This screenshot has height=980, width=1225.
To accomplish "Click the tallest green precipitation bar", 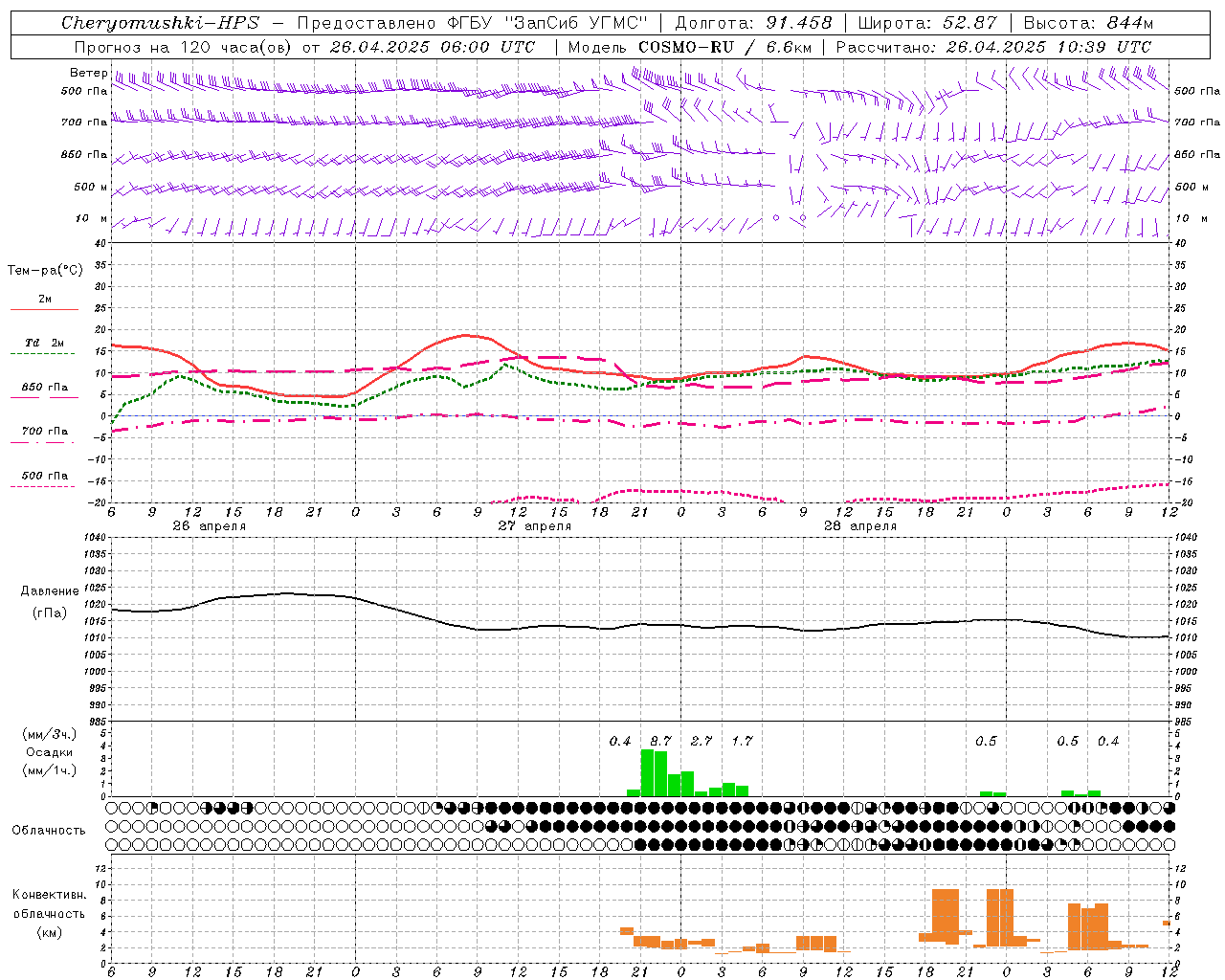I will click(x=647, y=773).
